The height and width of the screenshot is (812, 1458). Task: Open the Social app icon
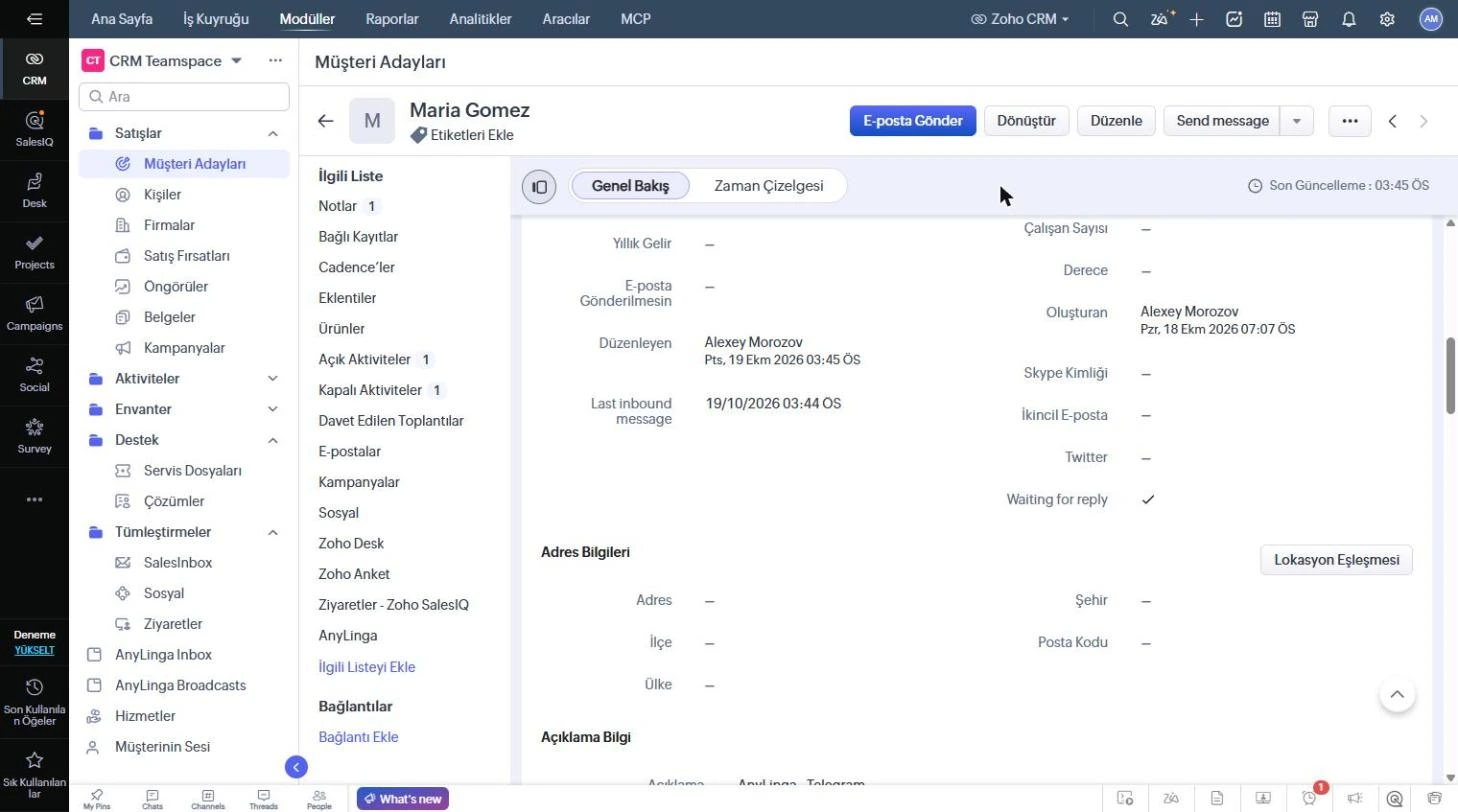pyautogui.click(x=34, y=373)
